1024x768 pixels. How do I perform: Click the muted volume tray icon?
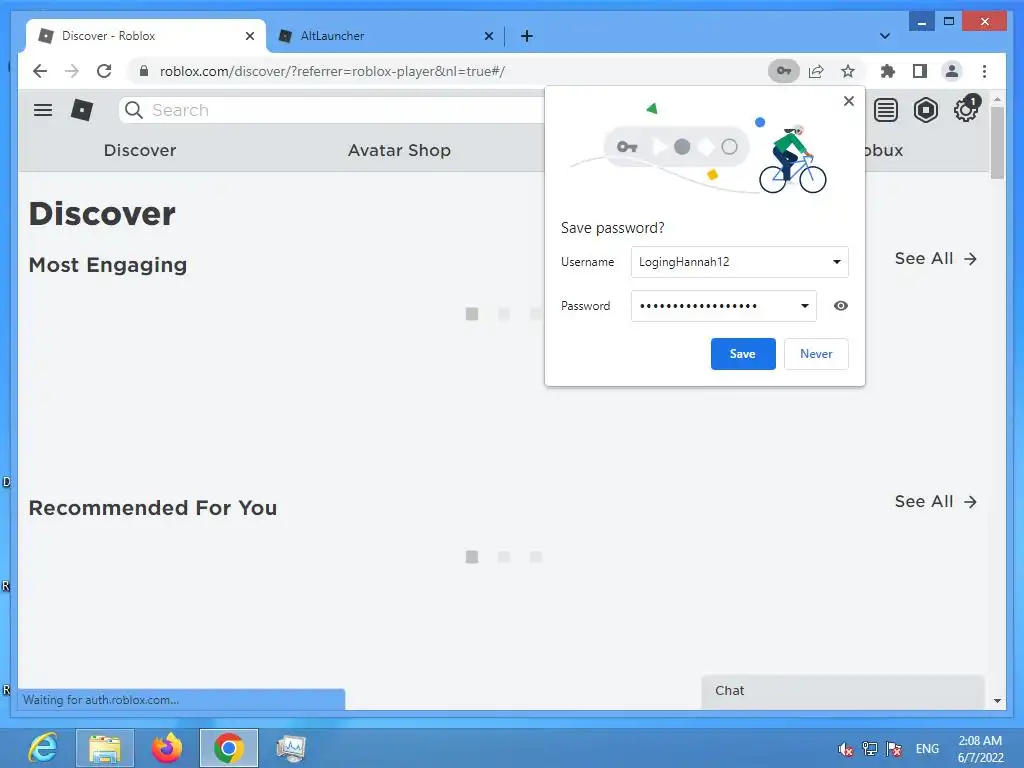(x=846, y=749)
